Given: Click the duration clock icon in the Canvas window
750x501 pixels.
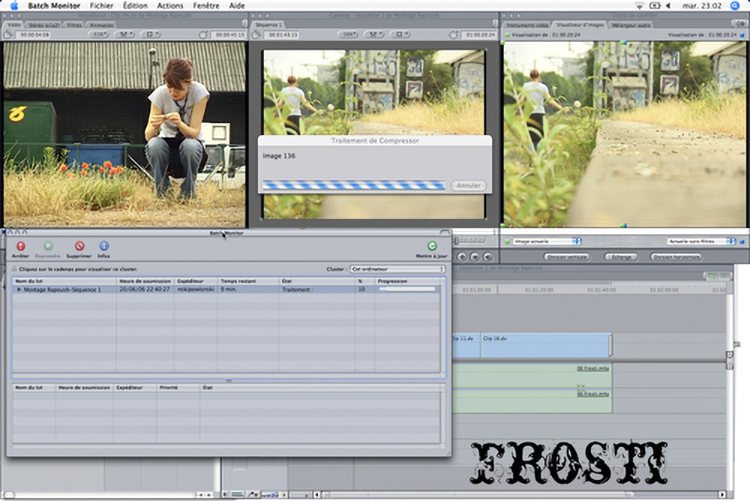Looking at the screenshot, I should click(256, 35).
